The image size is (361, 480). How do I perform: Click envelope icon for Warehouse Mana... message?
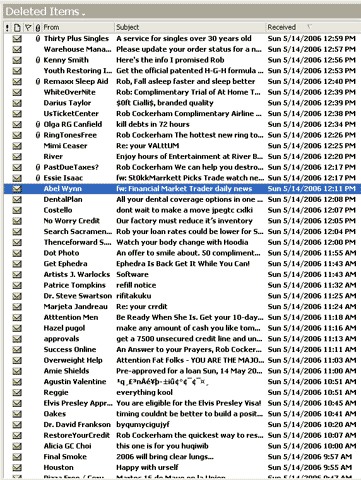tap(17, 49)
